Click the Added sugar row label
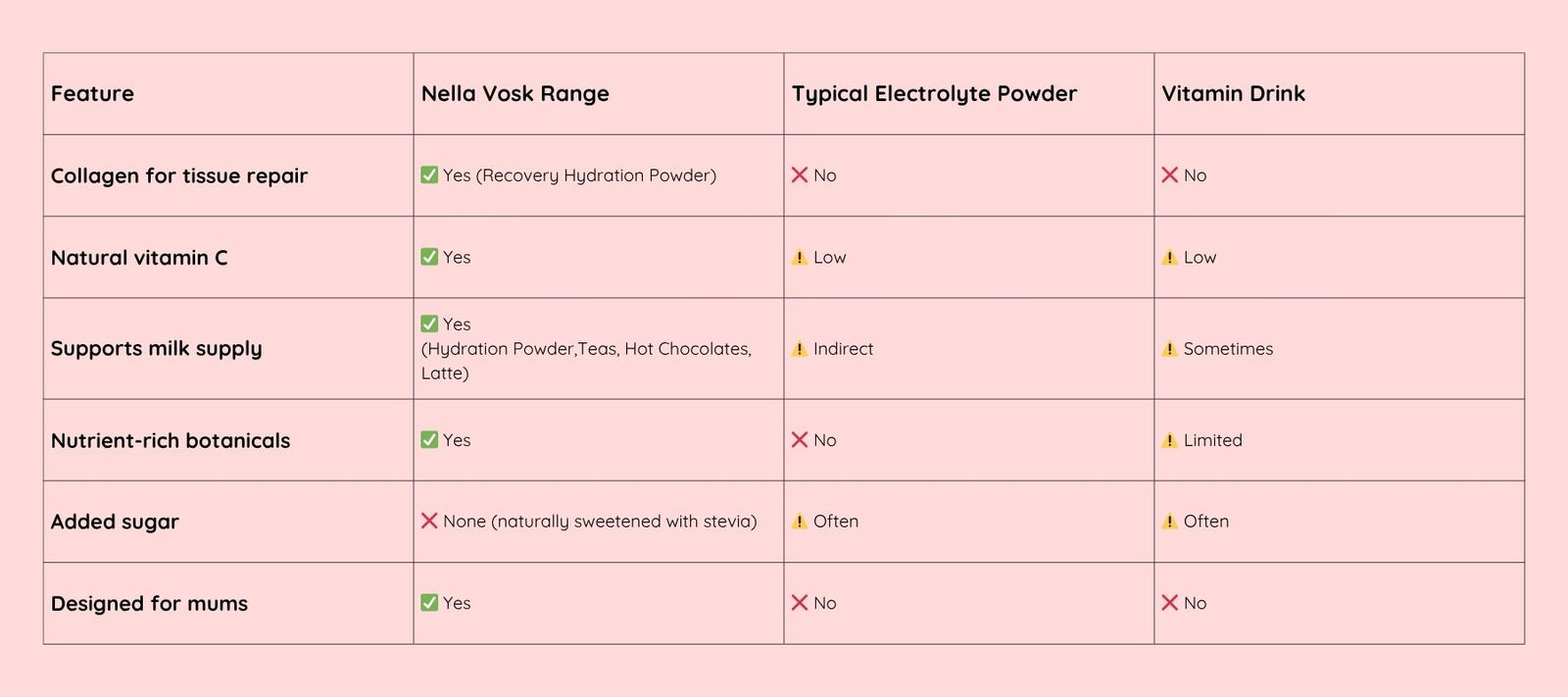 pyautogui.click(x=115, y=522)
